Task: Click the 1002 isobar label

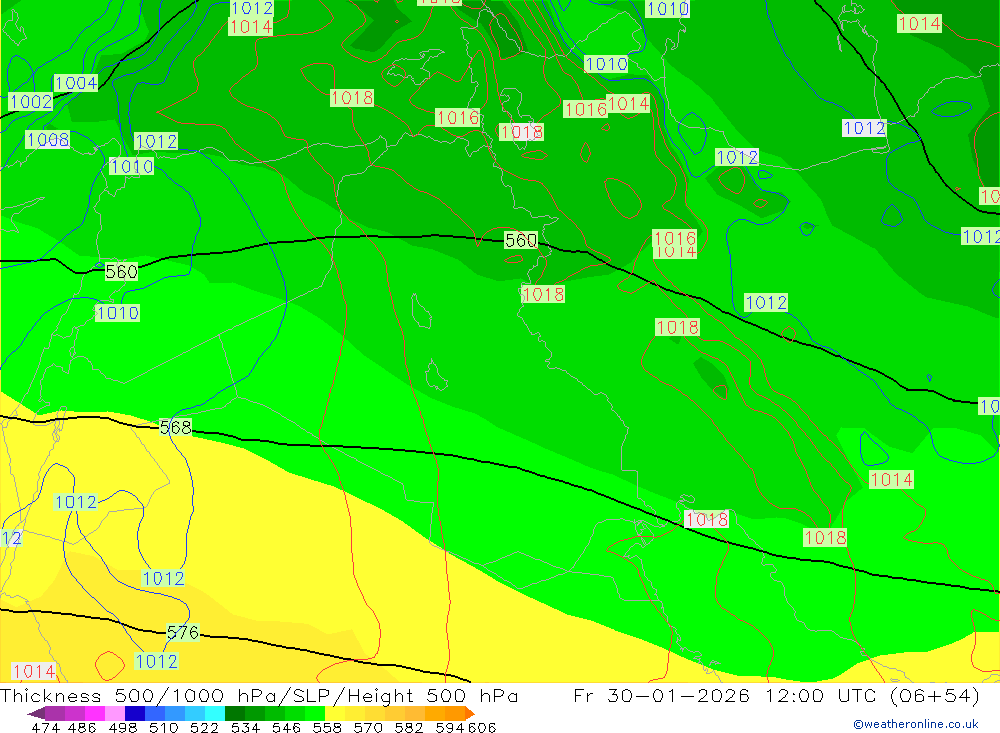Action: click(31, 101)
